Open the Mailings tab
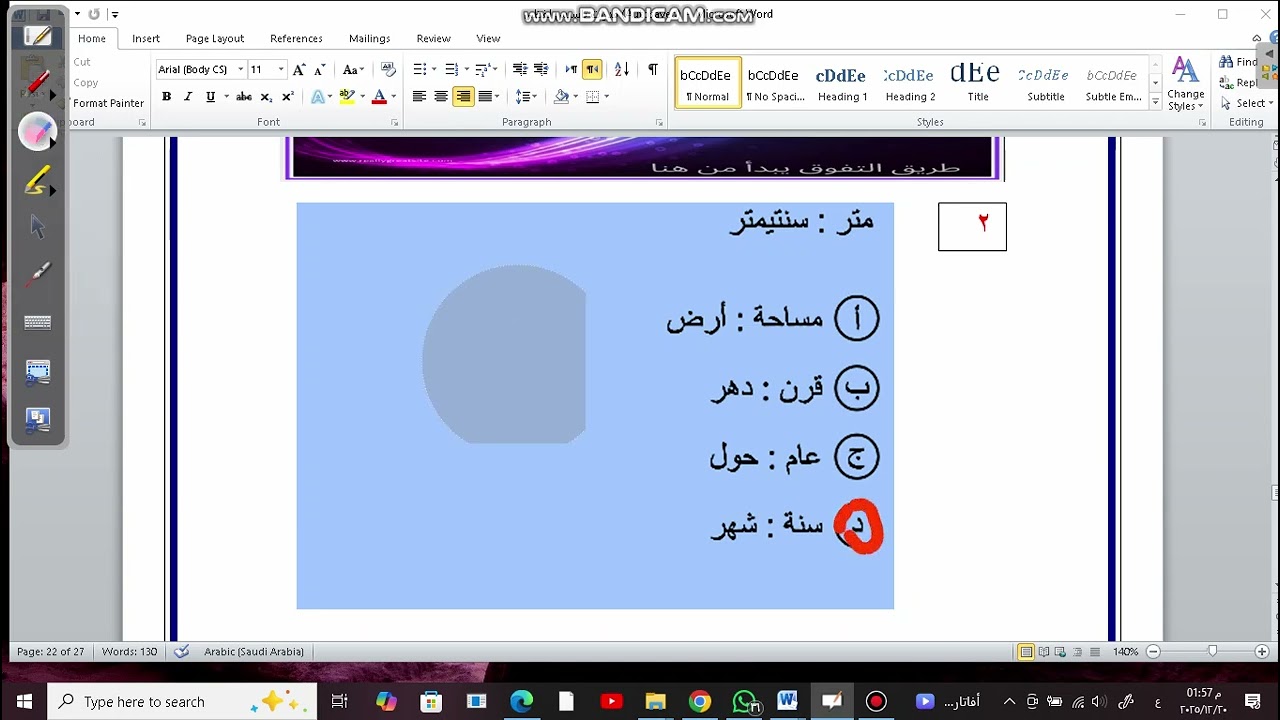The image size is (1280, 720). 370,38
